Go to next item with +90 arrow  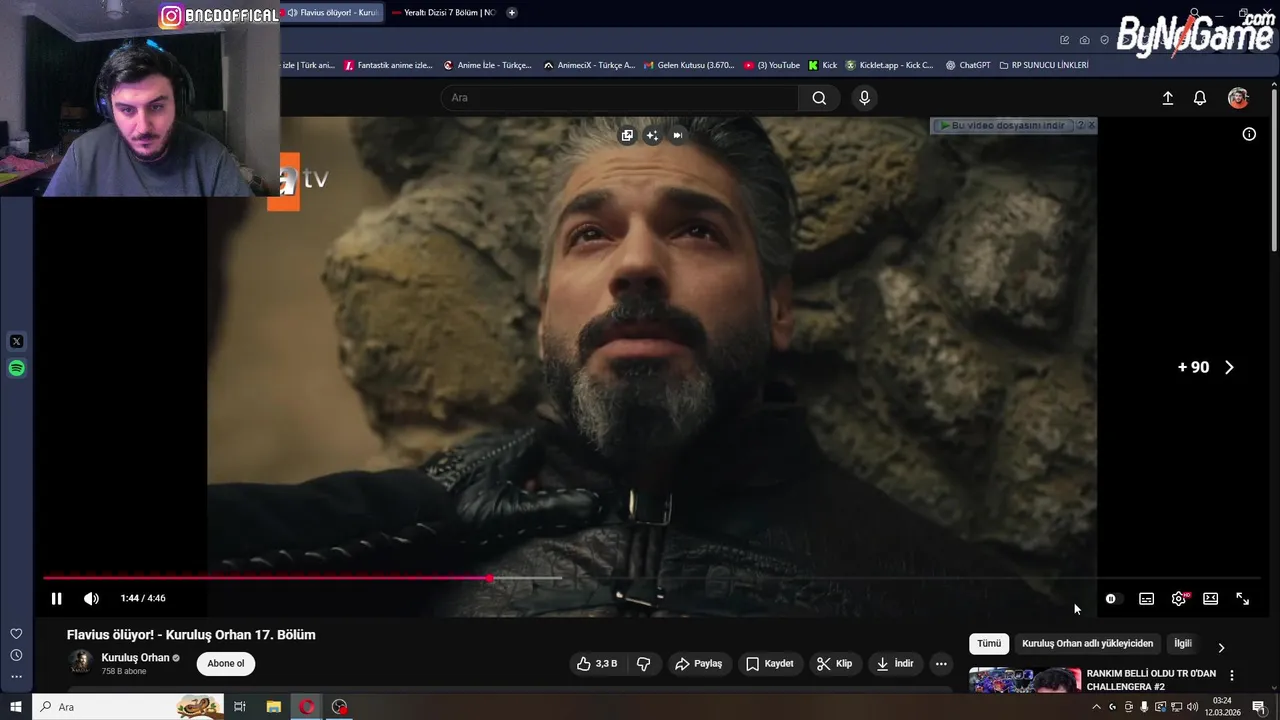click(x=1229, y=367)
